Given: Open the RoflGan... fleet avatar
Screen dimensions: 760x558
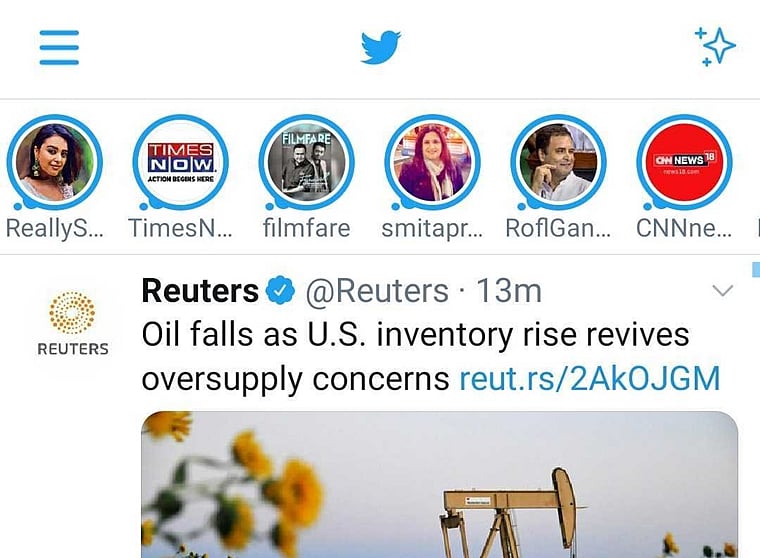Looking at the screenshot, I should click(559, 163).
